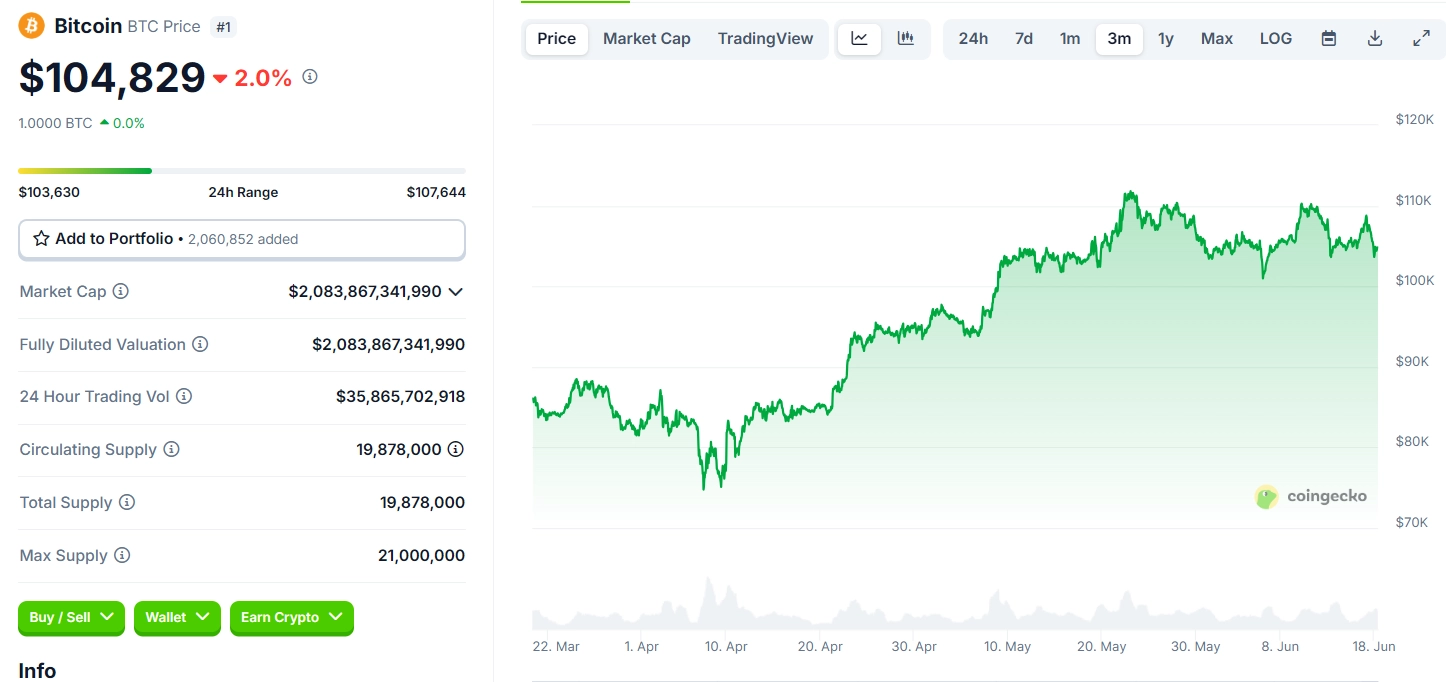Click the info icon beside 2.0% change
This screenshot has width=1446, height=682.
pos(310,76)
